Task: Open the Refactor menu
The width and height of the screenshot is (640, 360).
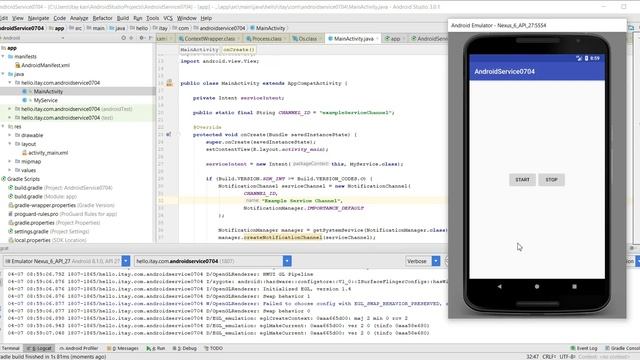Action: coord(102,18)
